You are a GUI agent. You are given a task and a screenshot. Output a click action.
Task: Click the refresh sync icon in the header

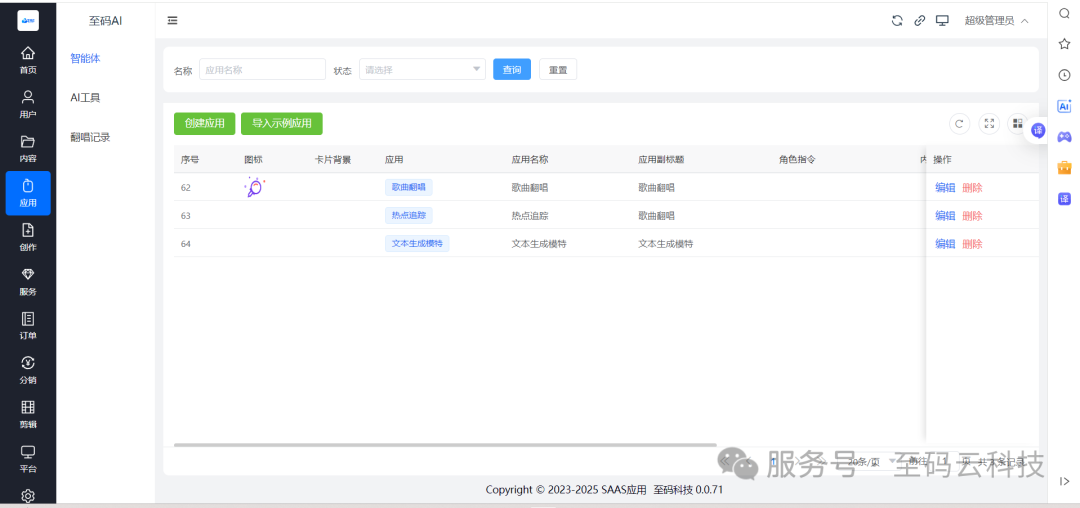click(897, 21)
